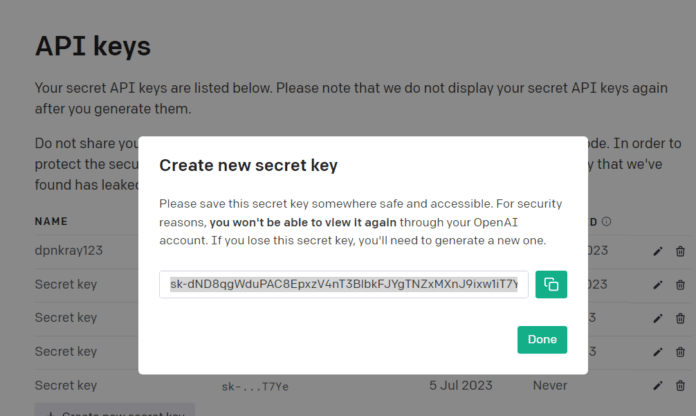Delete the second 'Secret key' row

[x=681, y=318]
